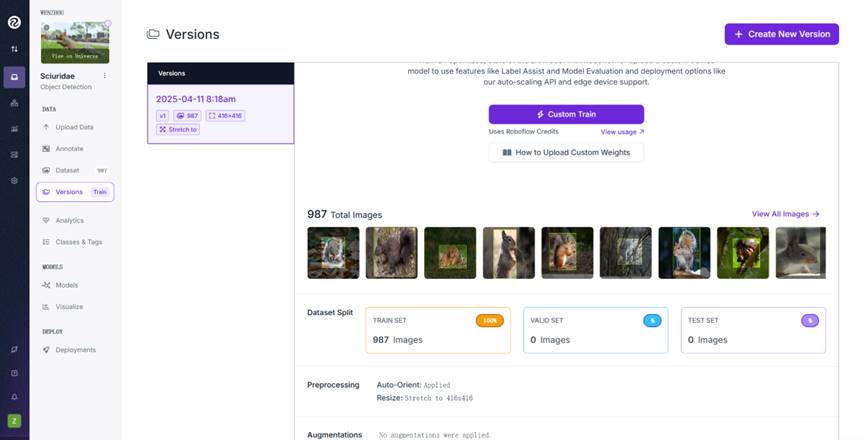Open the sixth thumbnail in image row
865x440 pixels.
(626, 253)
